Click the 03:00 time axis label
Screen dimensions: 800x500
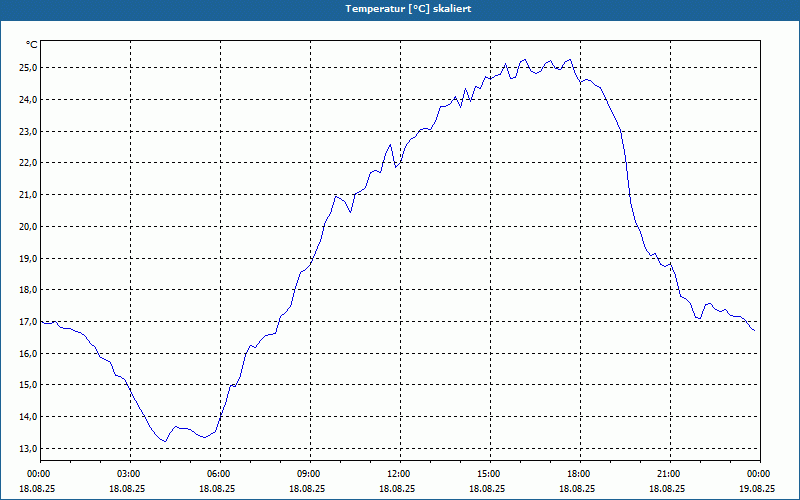pyautogui.click(x=131, y=474)
